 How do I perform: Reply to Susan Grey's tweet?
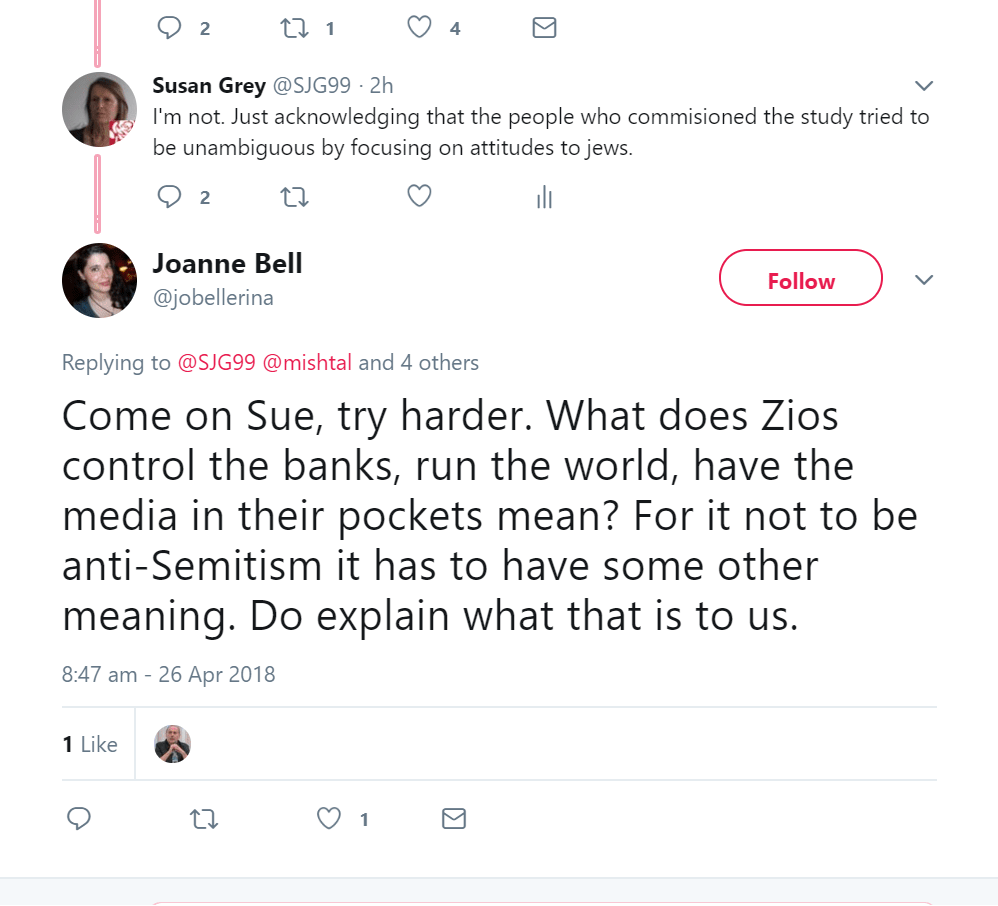click(x=170, y=197)
